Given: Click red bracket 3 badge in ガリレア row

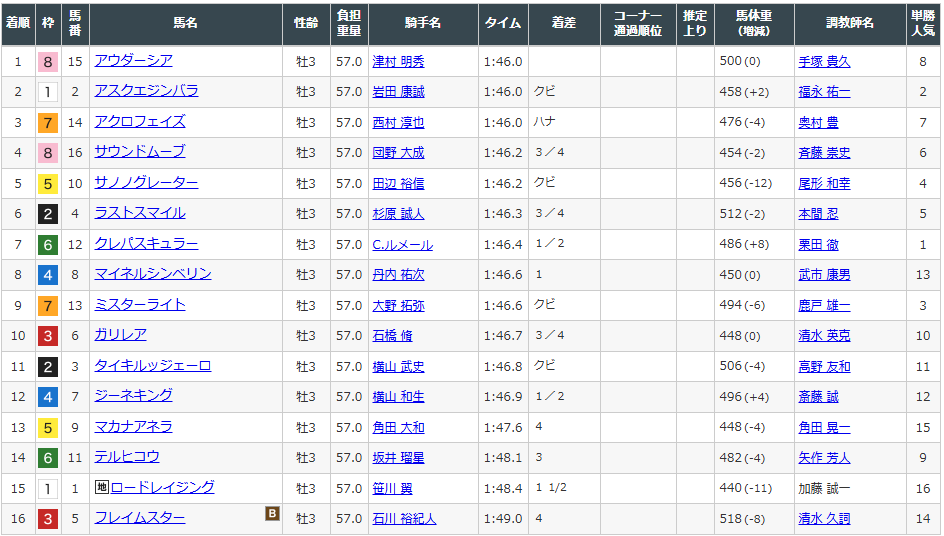Looking at the screenshot, I should coord(47,336).
